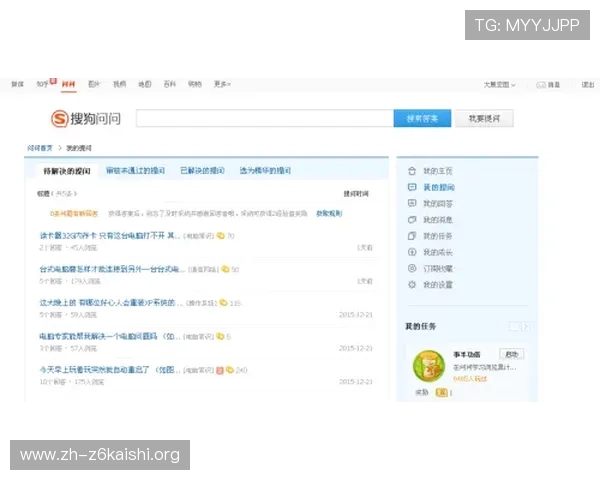Screen dimensions: 600x480
Task: Click the reward badge icon under task card
Action: coord(441,392)
